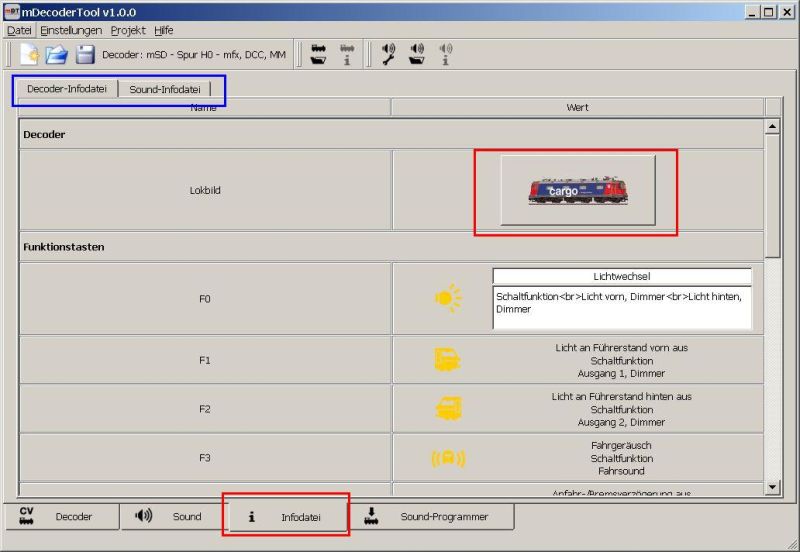Open the Datei menu
Image resolution: width=800 pixels, height=552 pixels.
click(19, 31)
